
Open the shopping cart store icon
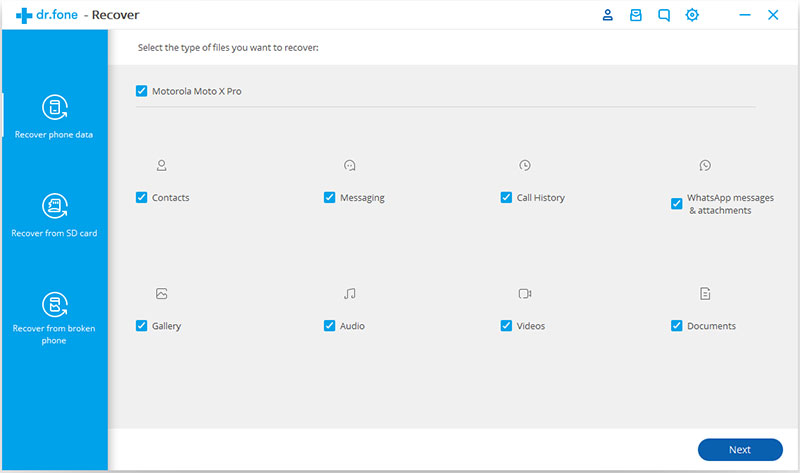click(x=635, y=15)
